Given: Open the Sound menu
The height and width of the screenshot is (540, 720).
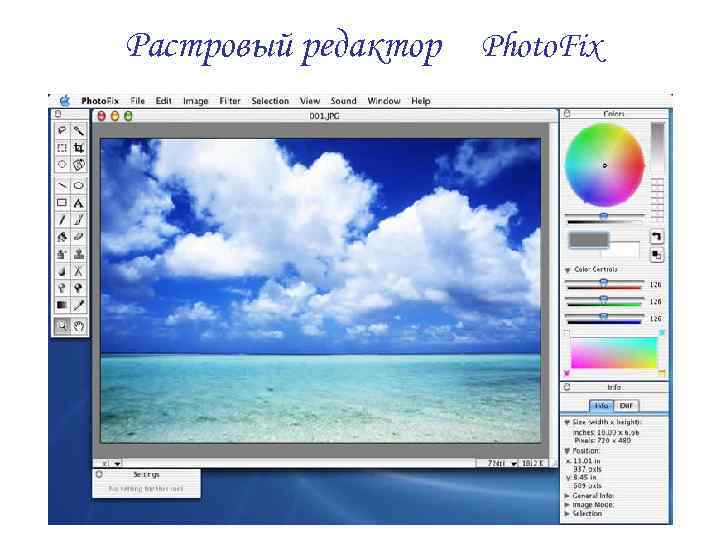Looking at the screenshot, I should click(x=343, y=101).
